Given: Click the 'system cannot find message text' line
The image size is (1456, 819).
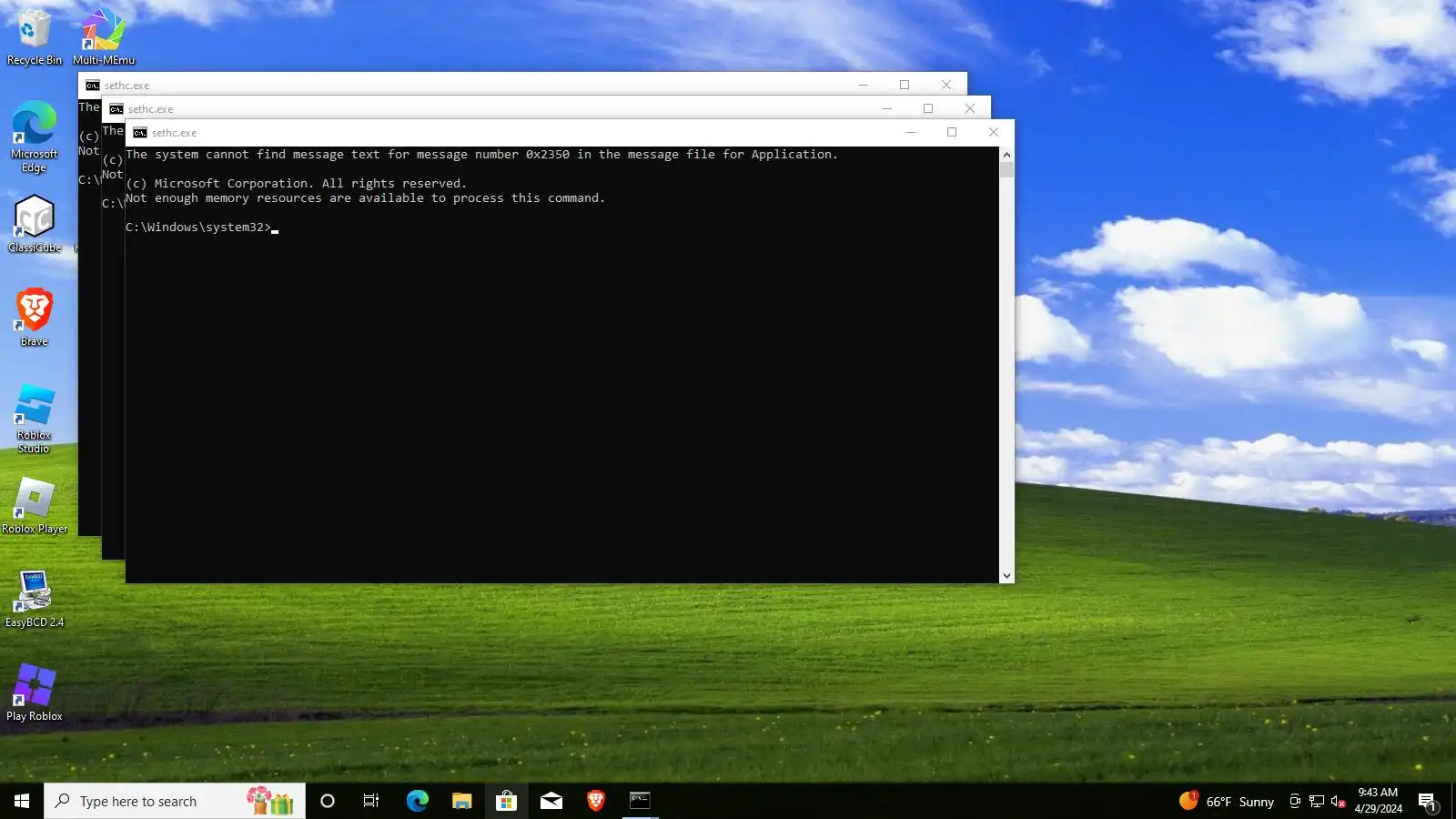Looking at the screenshot, I should 481,155.
